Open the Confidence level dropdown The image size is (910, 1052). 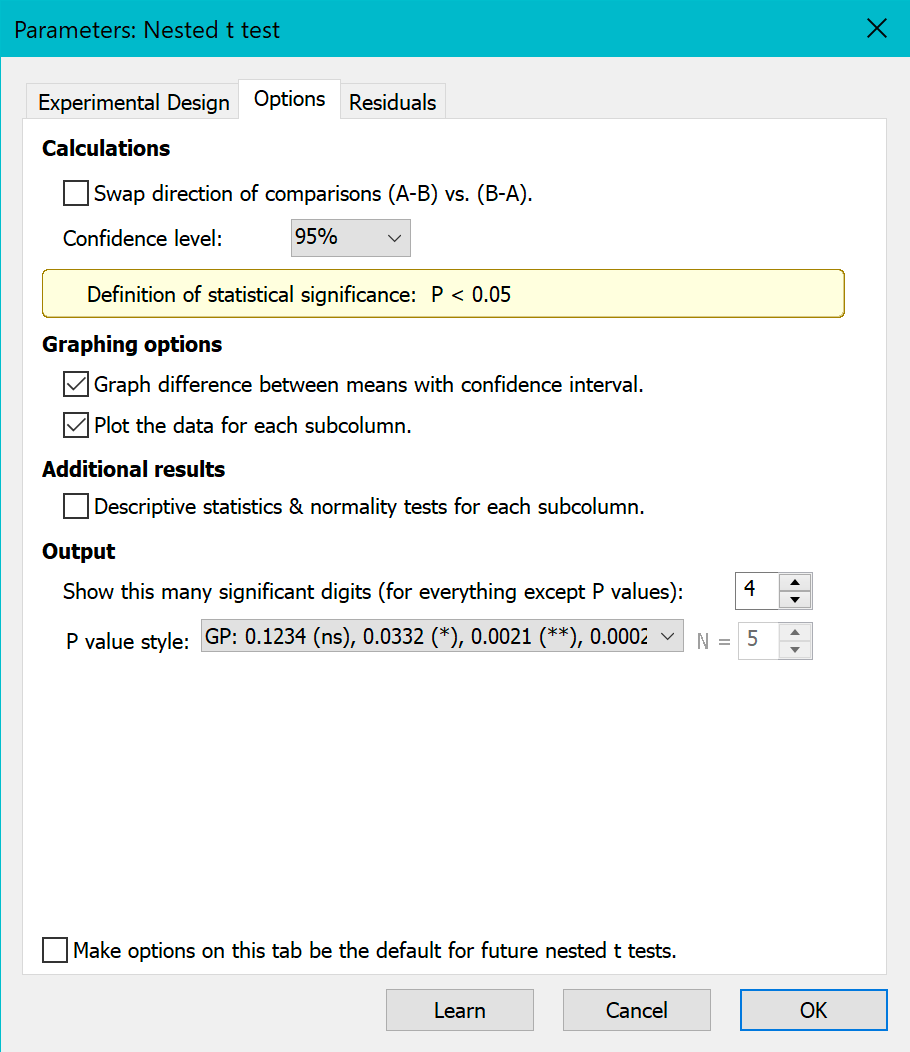coord(350,238)
